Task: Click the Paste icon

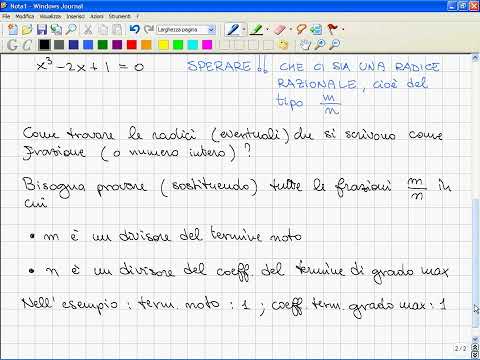Action: point(117,30)
